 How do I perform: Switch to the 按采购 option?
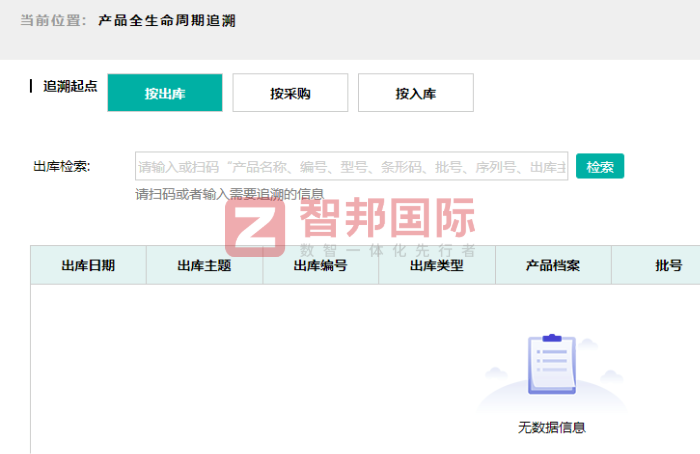tap(290, 93)
